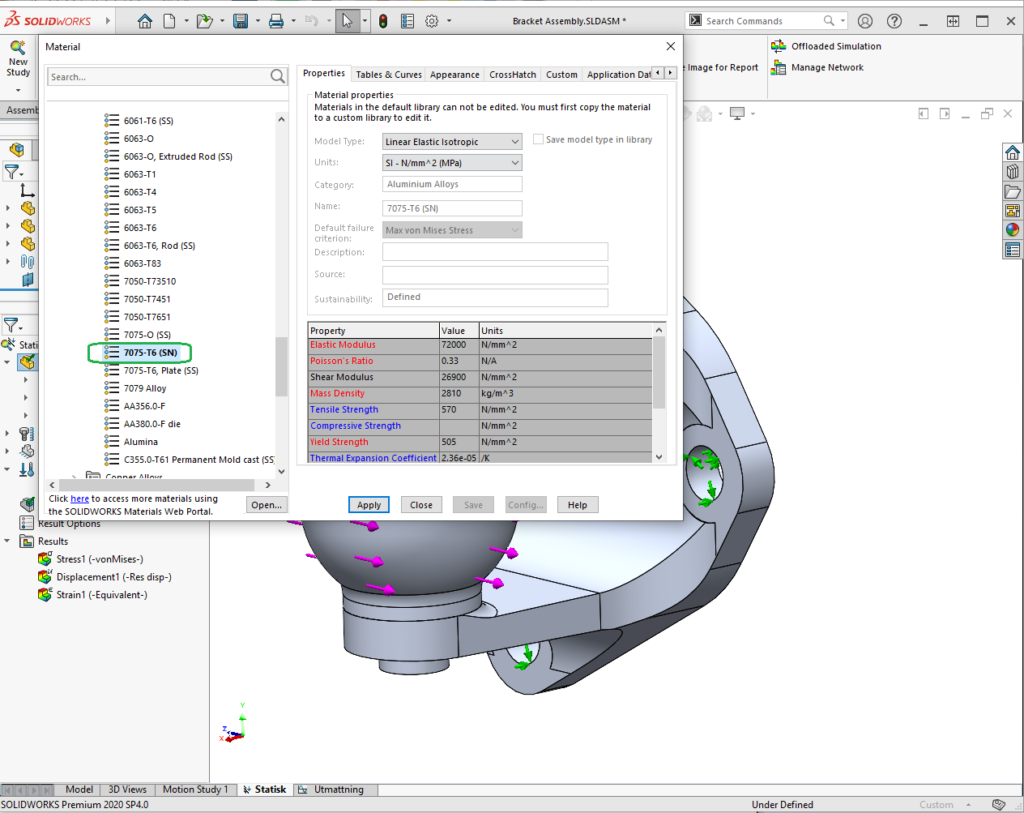This screenshot has width=1024, height=813.
Task: Open the Stress1 (-vonMises-) result plot
Action: coord(98,559)
